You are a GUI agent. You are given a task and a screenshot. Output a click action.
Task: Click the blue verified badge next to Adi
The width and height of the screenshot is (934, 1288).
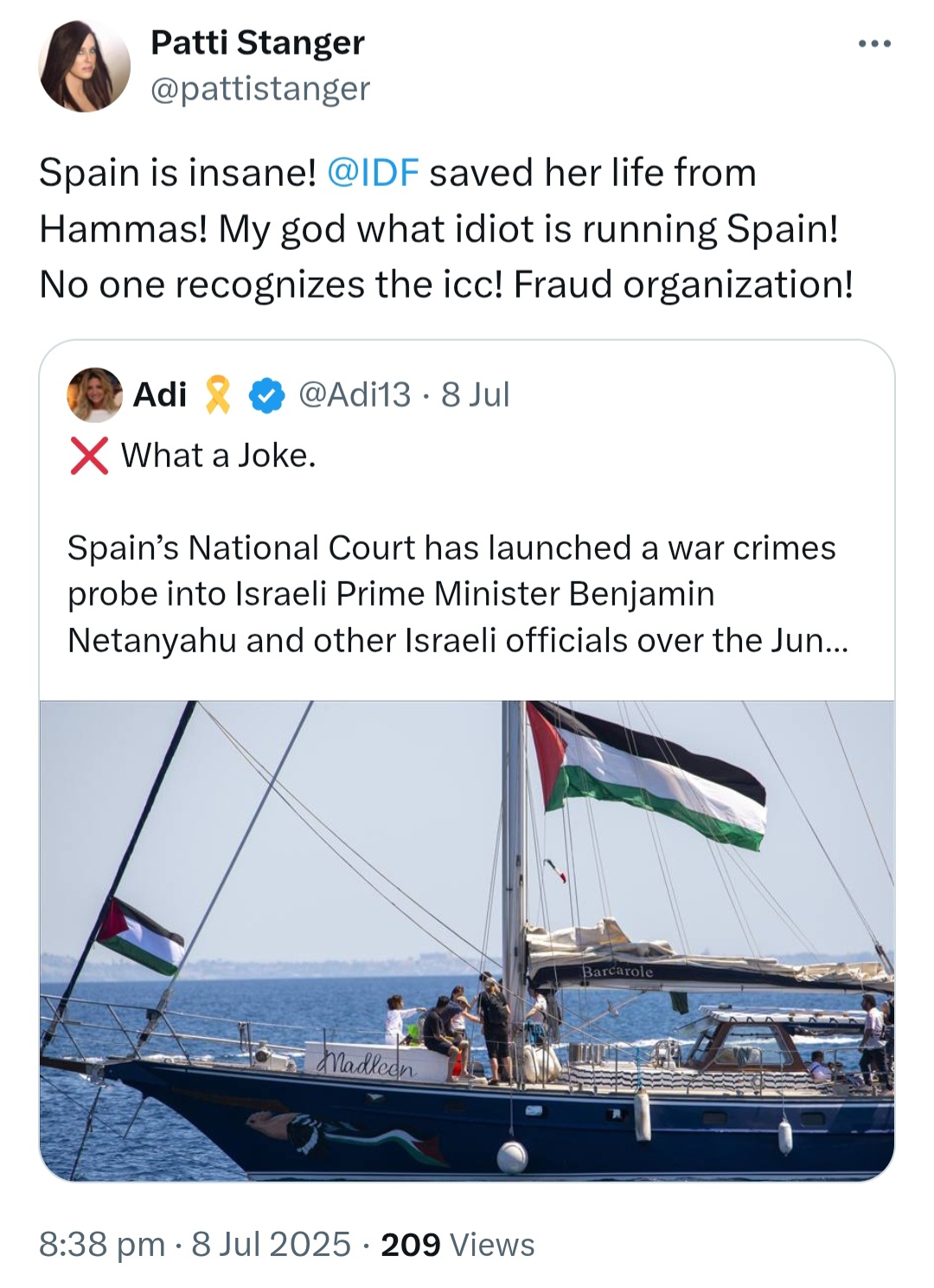coord(266,395)
